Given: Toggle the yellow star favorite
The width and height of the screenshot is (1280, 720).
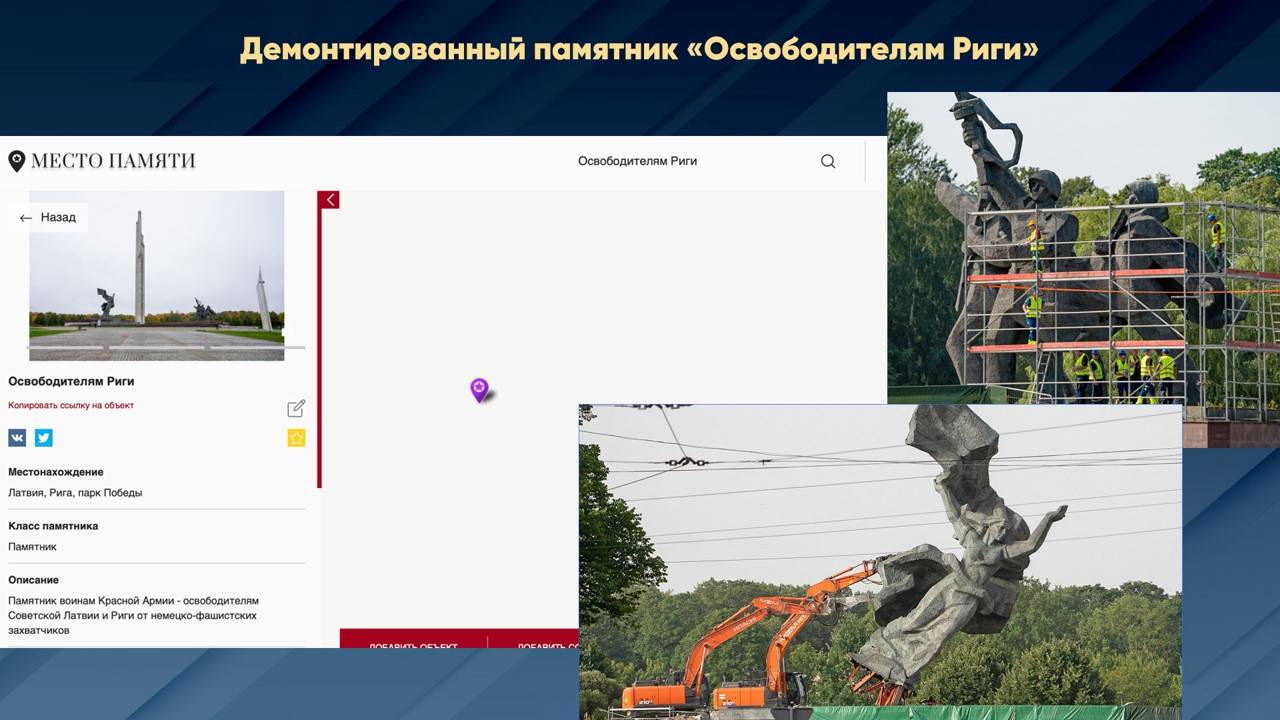Looking at the screenshot, I should [x=296, y=438].
